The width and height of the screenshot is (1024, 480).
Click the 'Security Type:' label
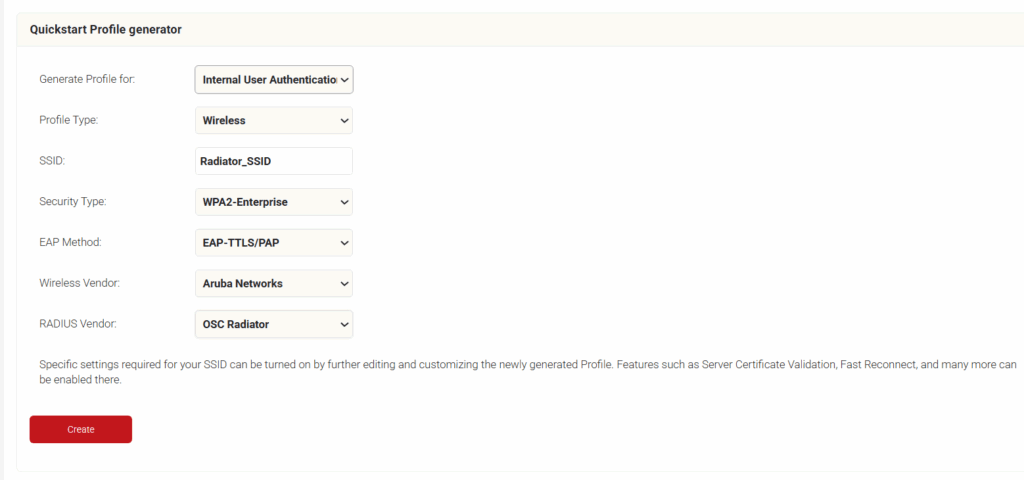(72, 202)
